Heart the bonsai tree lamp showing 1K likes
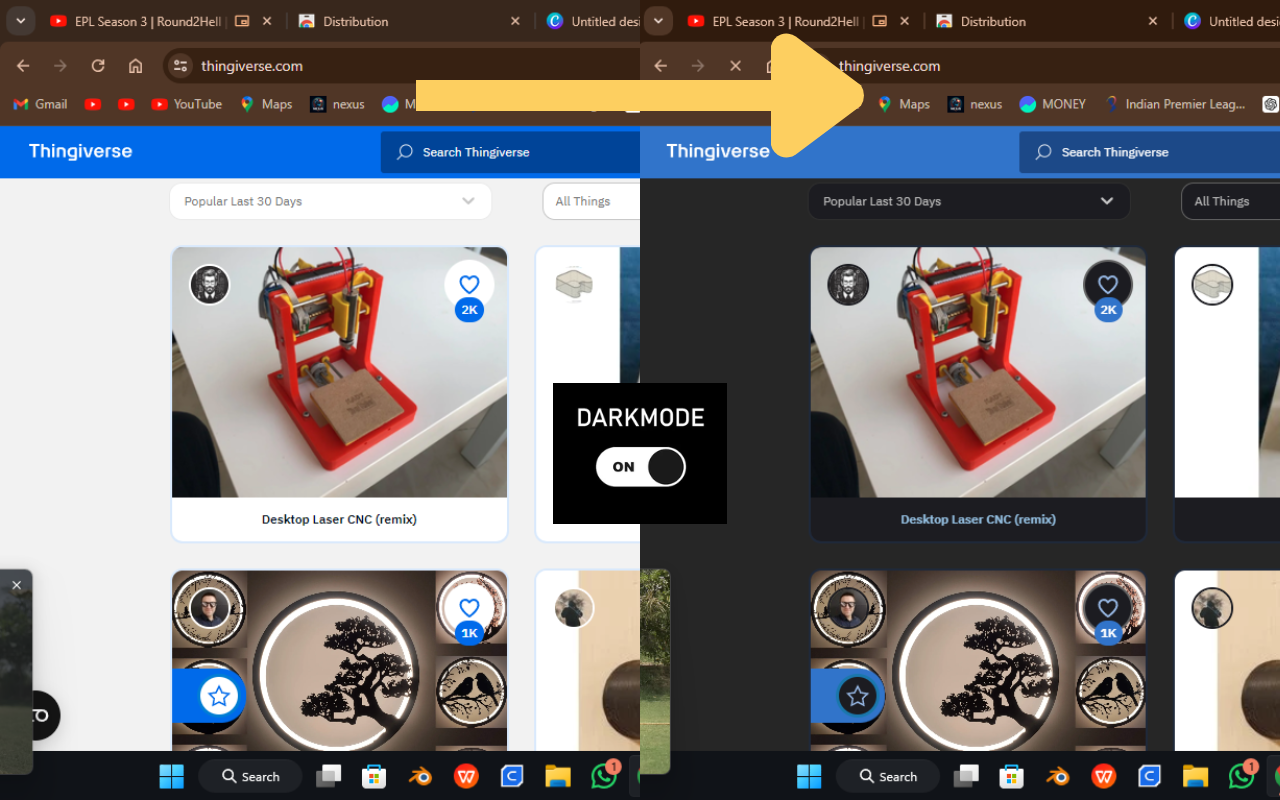 coord(469,607)
